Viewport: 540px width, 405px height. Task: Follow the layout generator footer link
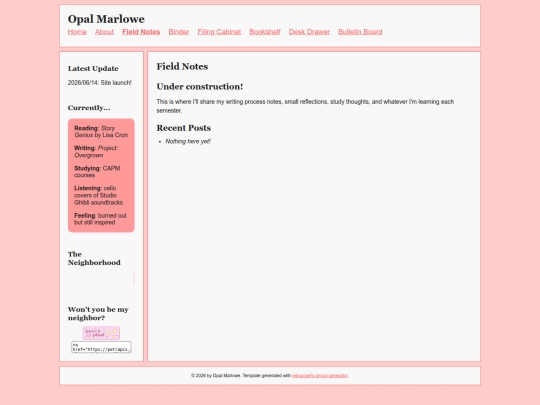320,375
